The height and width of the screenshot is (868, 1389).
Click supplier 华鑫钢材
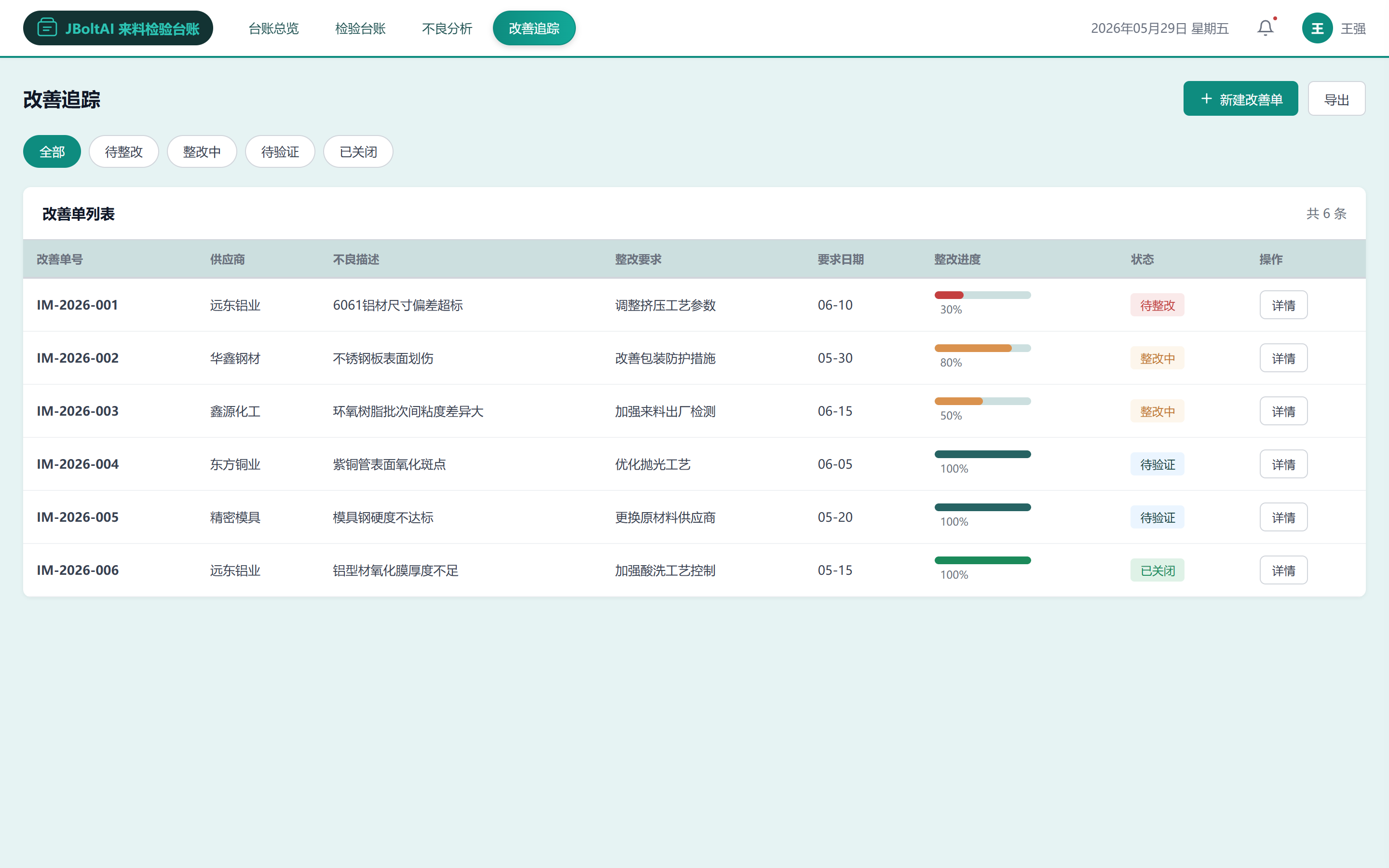[235, 358]
